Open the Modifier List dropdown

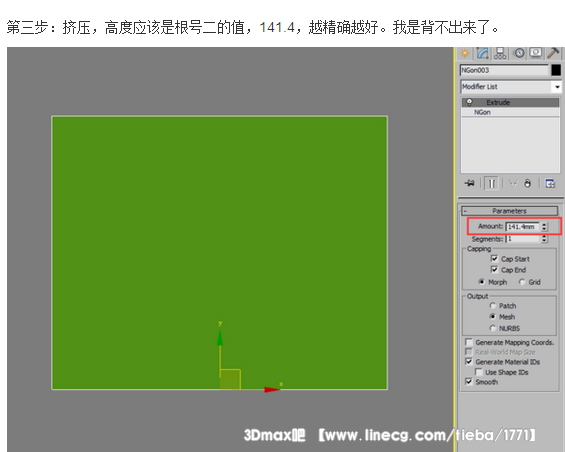coord(511,87)
